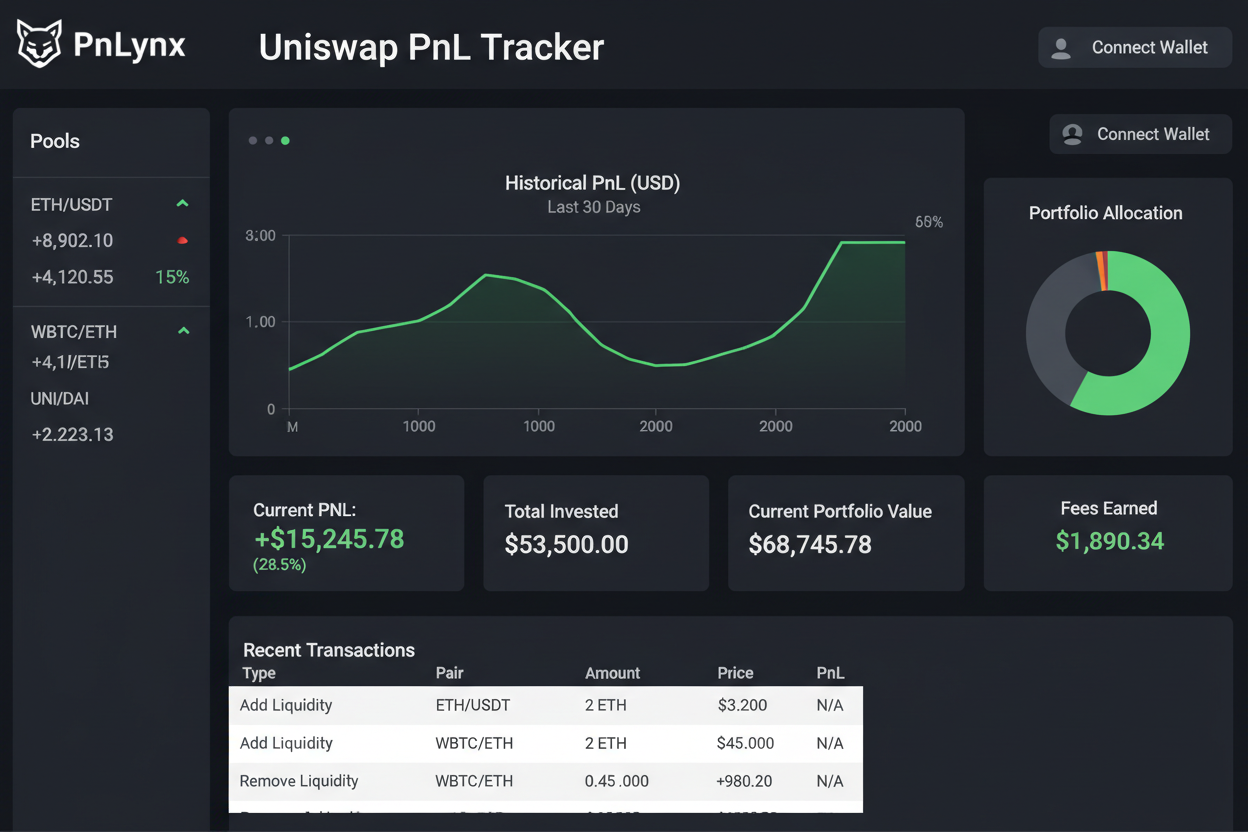This screenshot has height=832, width=1248.
Task: Click the middle dot indicator above Historical PnL
Action: click(269, 140)
